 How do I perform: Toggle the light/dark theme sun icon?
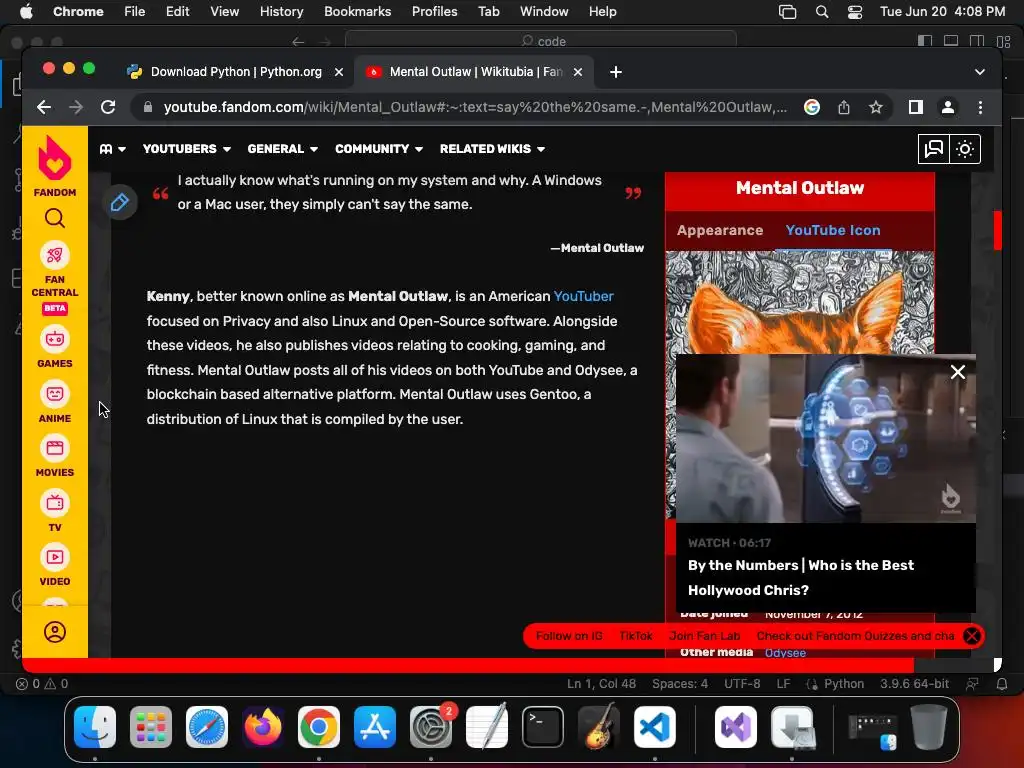pyautogui.click(x=965, y=149)
